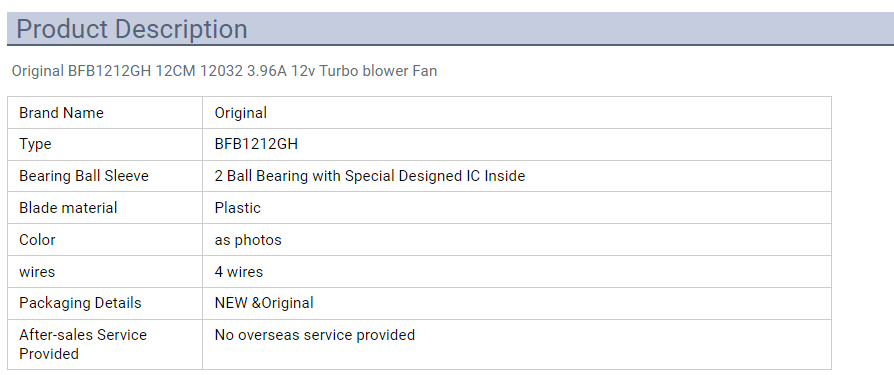Select the product title text line
The height and width of the screenshot is (375, 894).
pyautogui.click(x=224, y=71)
